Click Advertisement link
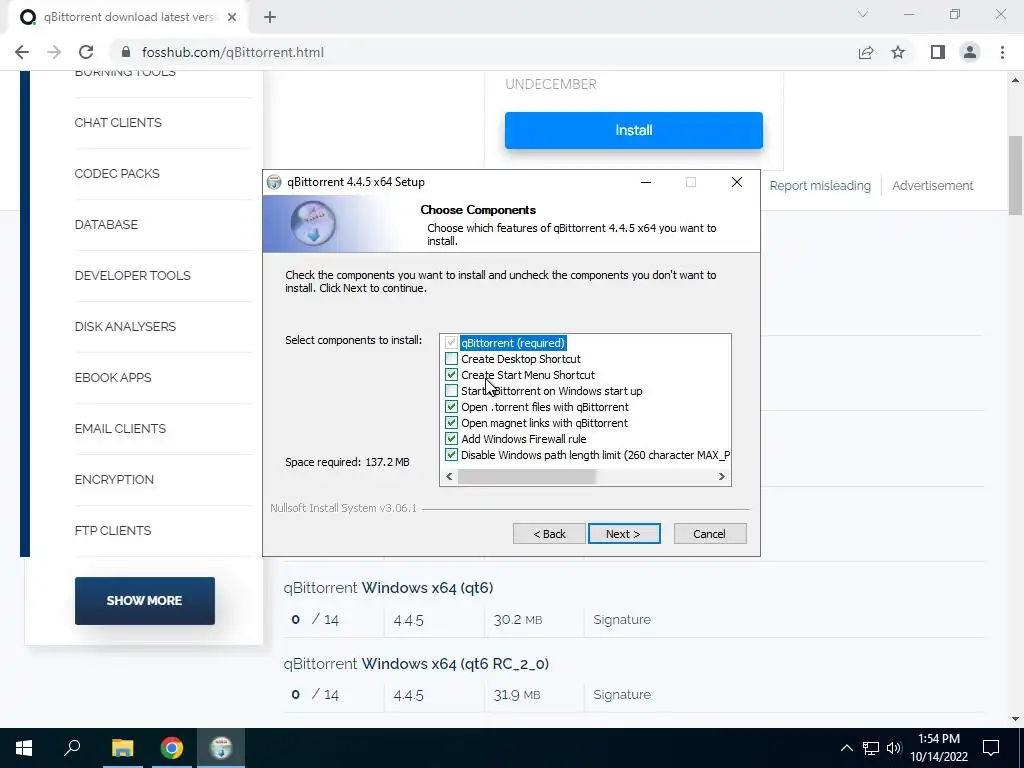 (x=933, y=185)
